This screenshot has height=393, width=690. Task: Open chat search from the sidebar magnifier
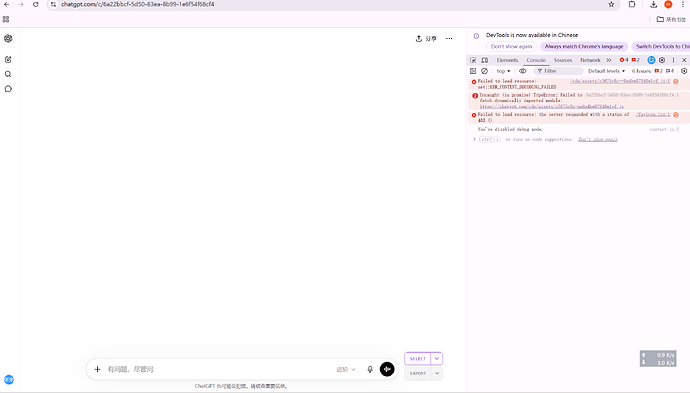point(8,74)
